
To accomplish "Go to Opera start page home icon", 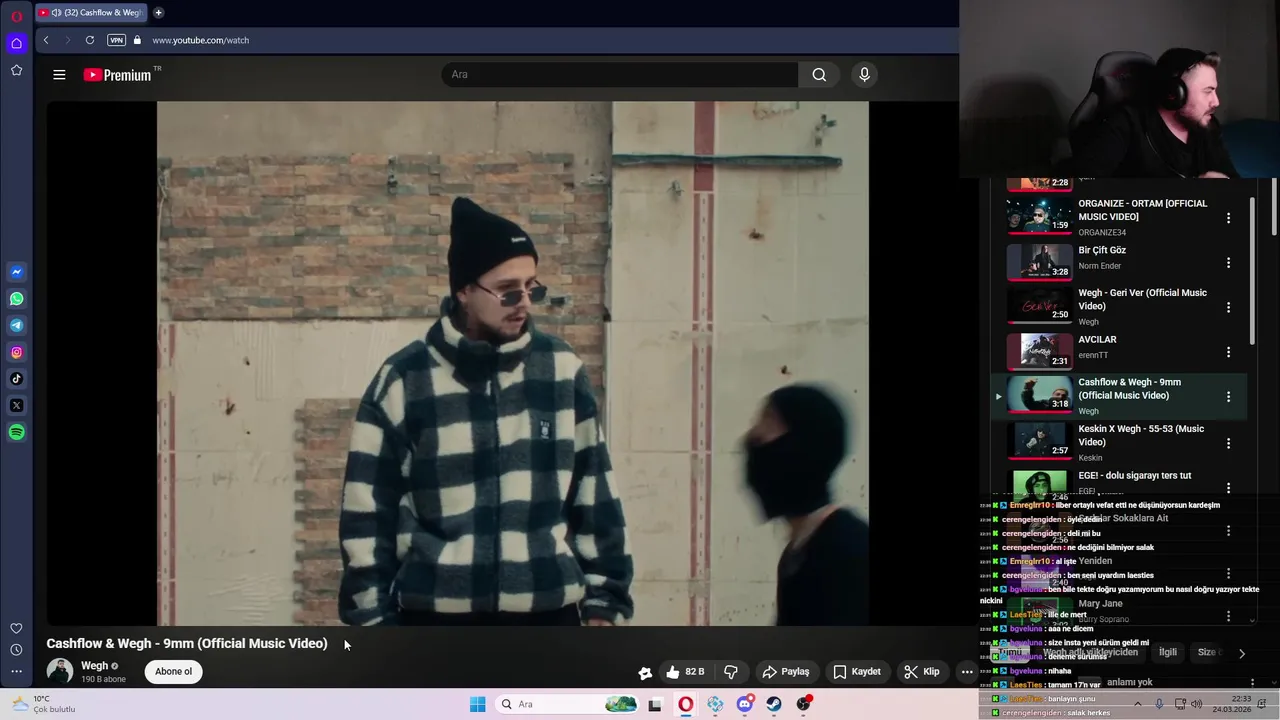I will (16, 43).
